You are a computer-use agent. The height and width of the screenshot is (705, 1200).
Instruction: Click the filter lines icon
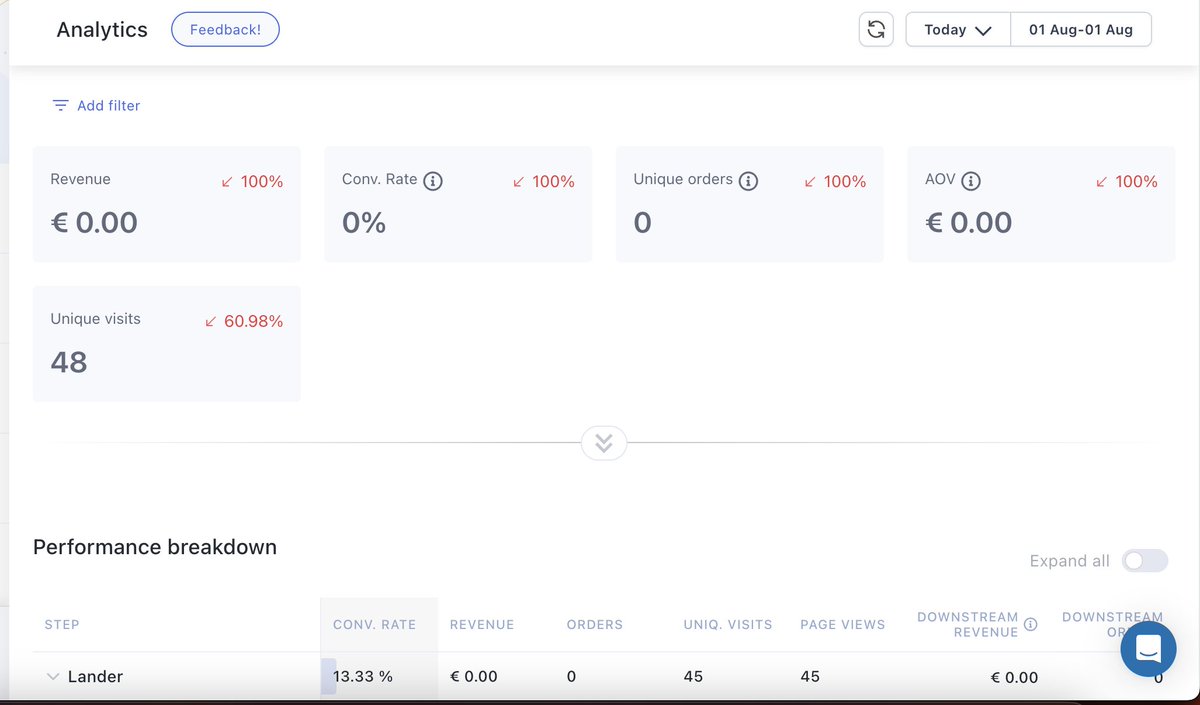coord(61,105)
